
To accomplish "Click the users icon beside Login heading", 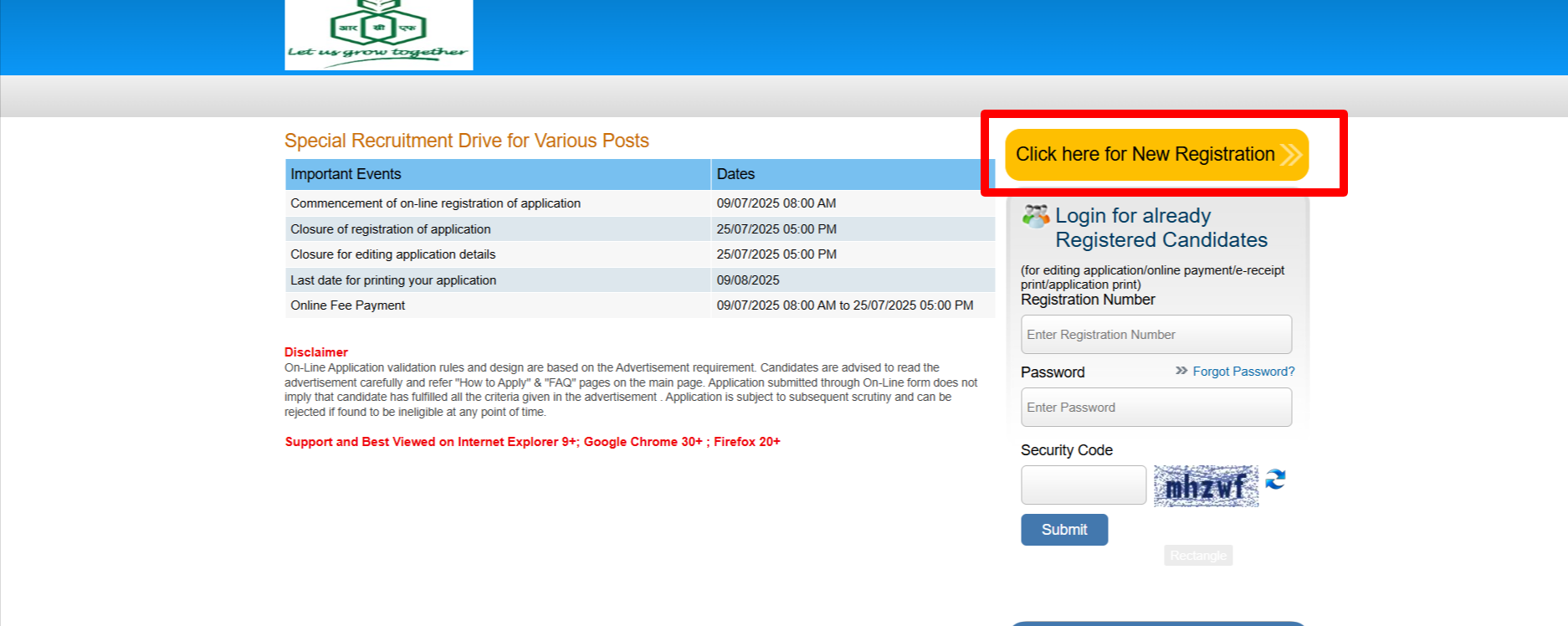I will 1036,217.
